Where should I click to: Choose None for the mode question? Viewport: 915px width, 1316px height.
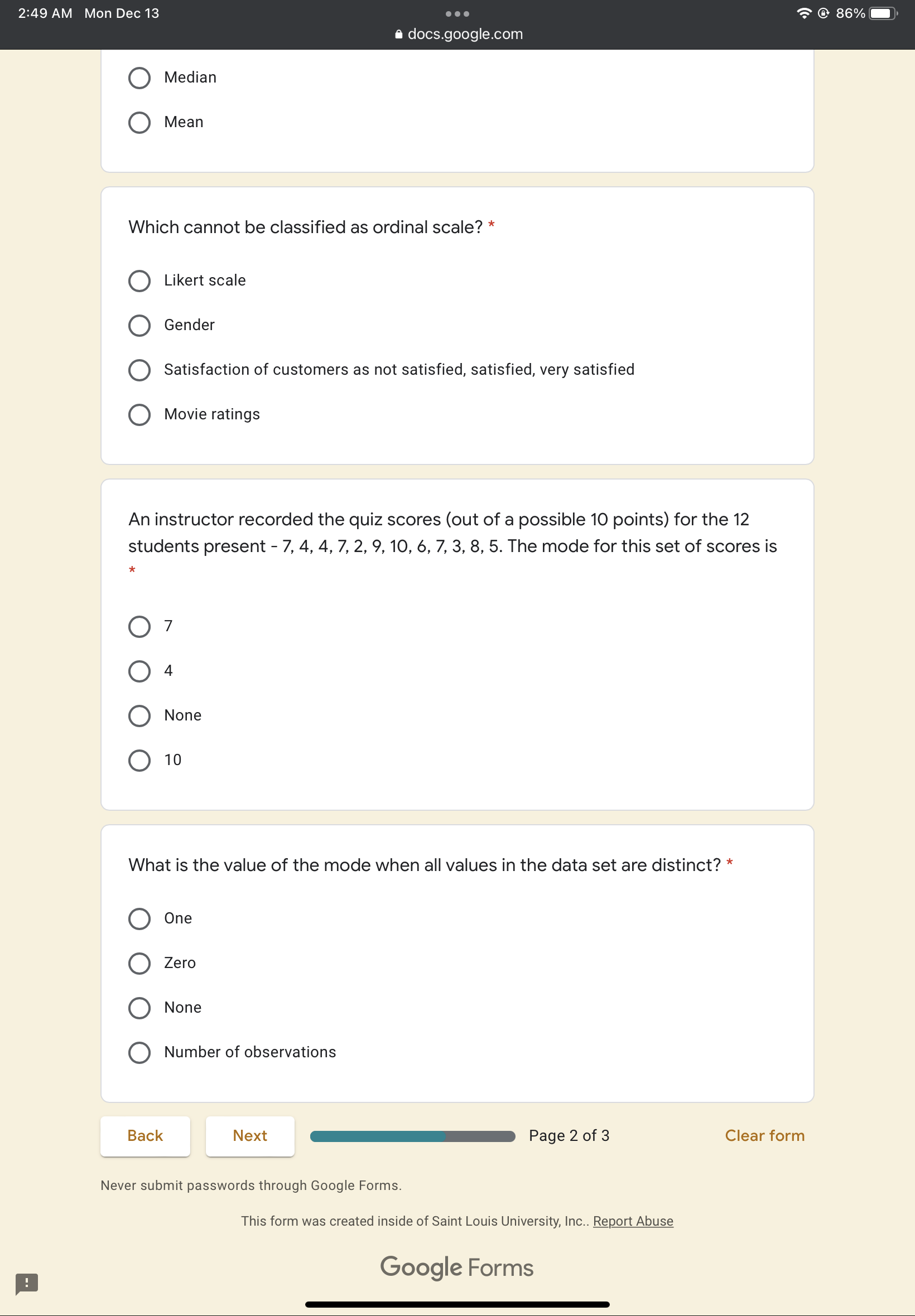click(x=139, y=715)
